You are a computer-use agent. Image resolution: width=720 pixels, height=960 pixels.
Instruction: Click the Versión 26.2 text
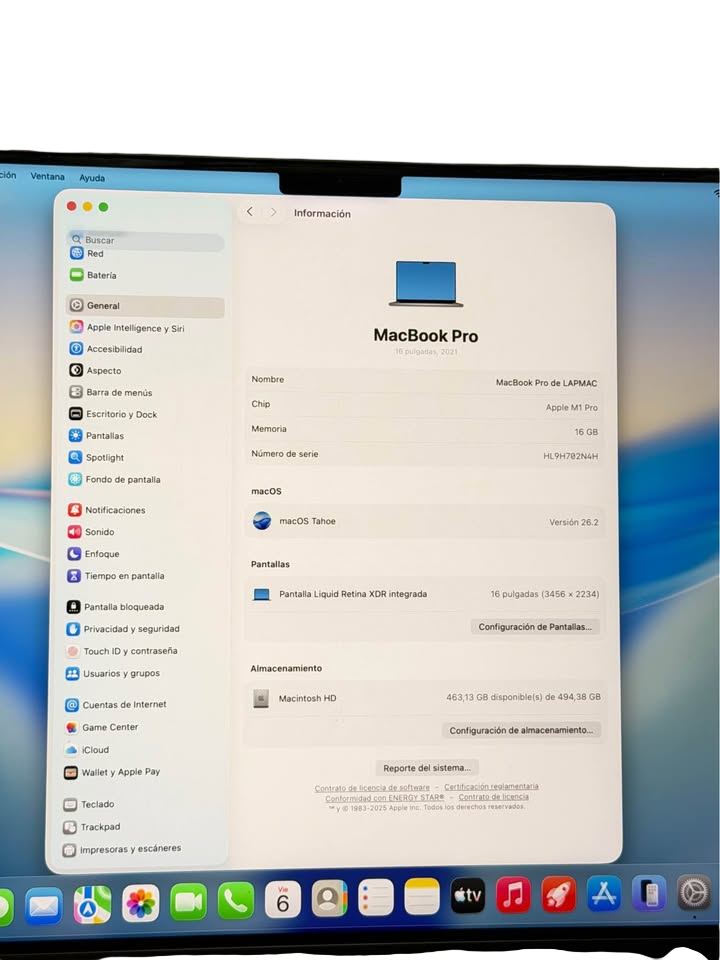[x=574, y=522]
